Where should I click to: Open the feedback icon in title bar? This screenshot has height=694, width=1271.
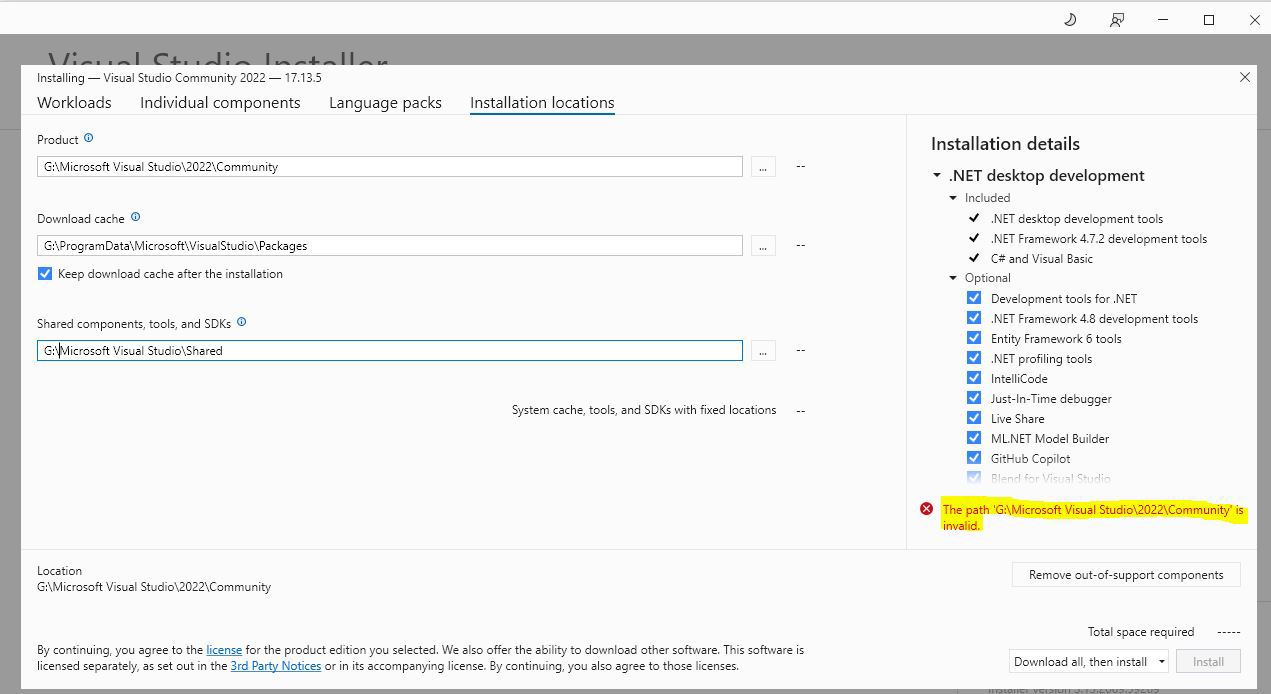coord(1117,20)
